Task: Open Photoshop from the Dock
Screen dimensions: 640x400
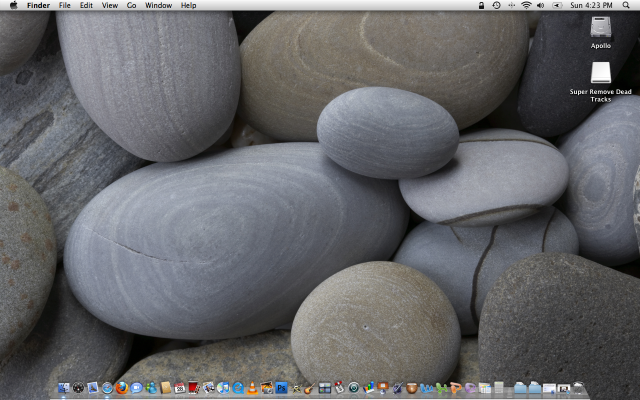Action: click(x=282, y=388)
